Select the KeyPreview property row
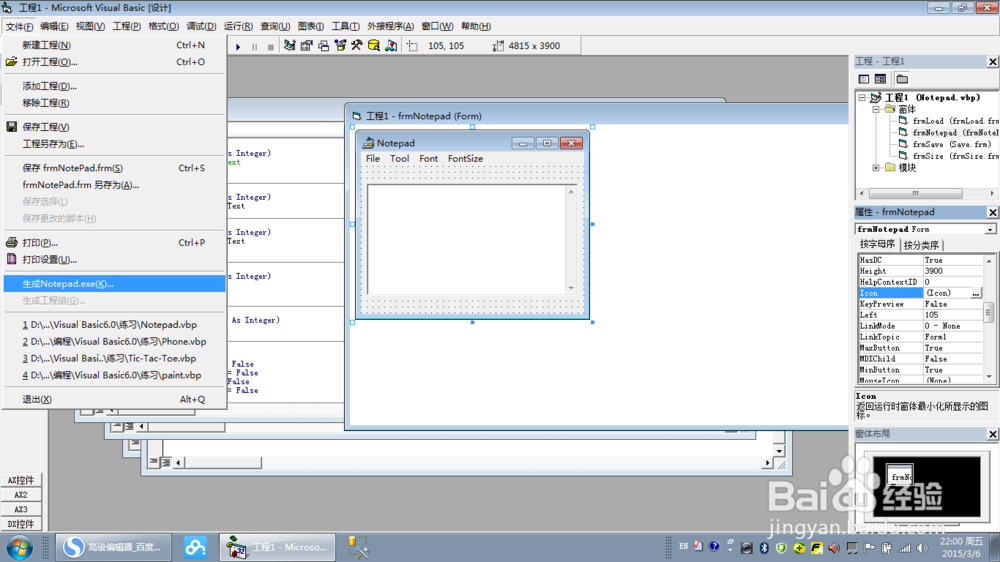The height and width of the screenshot is (562, 1000). [x=920, y=304]
